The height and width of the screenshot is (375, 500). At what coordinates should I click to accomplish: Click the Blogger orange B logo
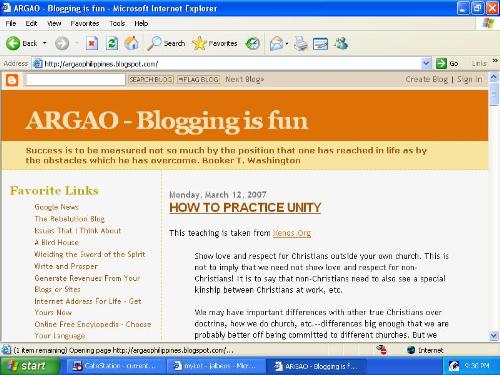12,80
